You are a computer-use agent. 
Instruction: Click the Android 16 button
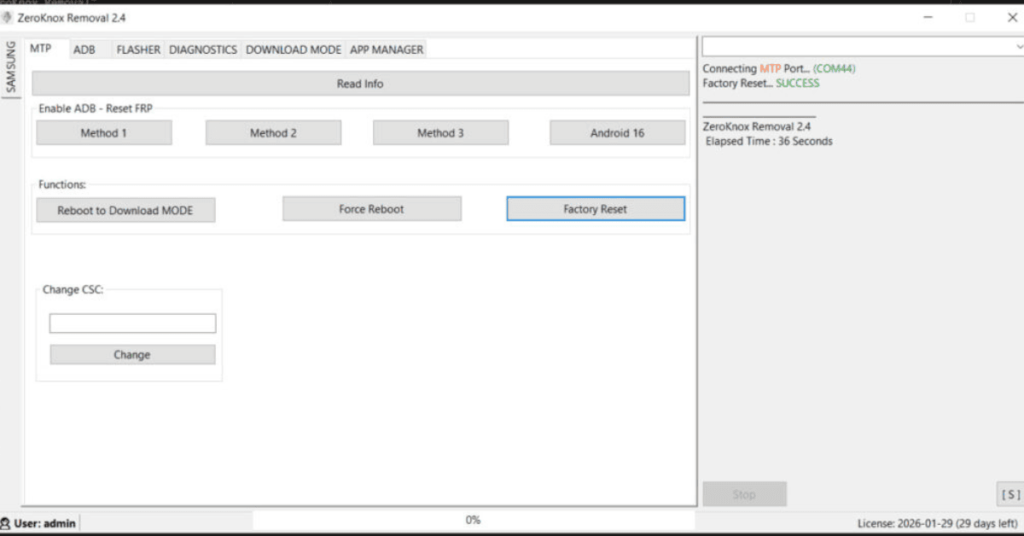click(x=617, y=133)
